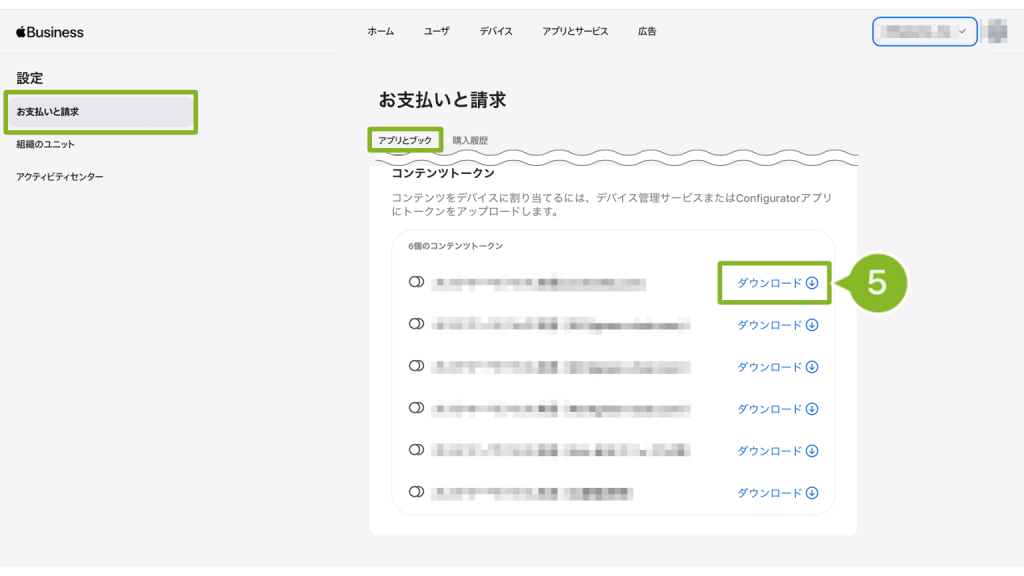Open アクティビティセンター in the sidebar
This screenshot has height=576, width=1024.
tap(60, 177)
